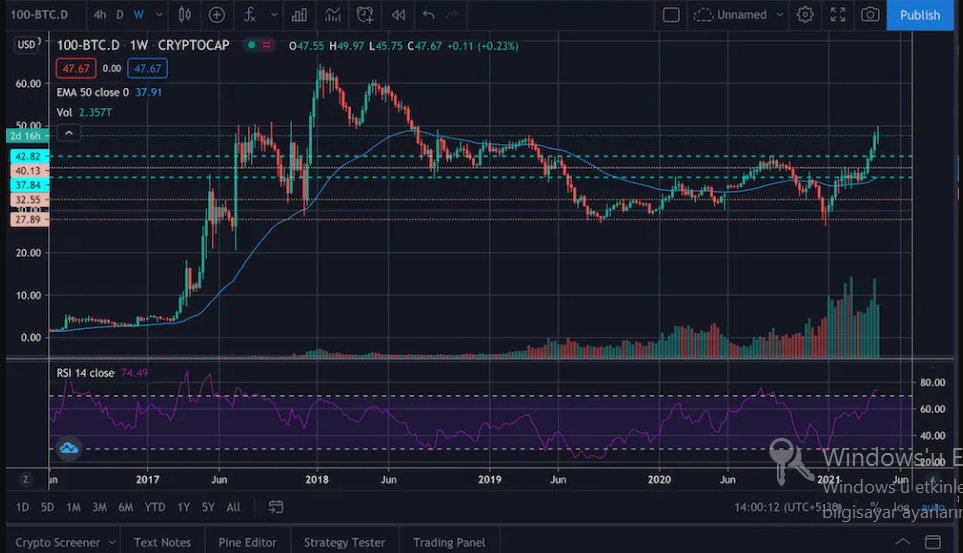Start bar replay with the rewind icon
963x553 pixels.
click(x=399, y=15)
